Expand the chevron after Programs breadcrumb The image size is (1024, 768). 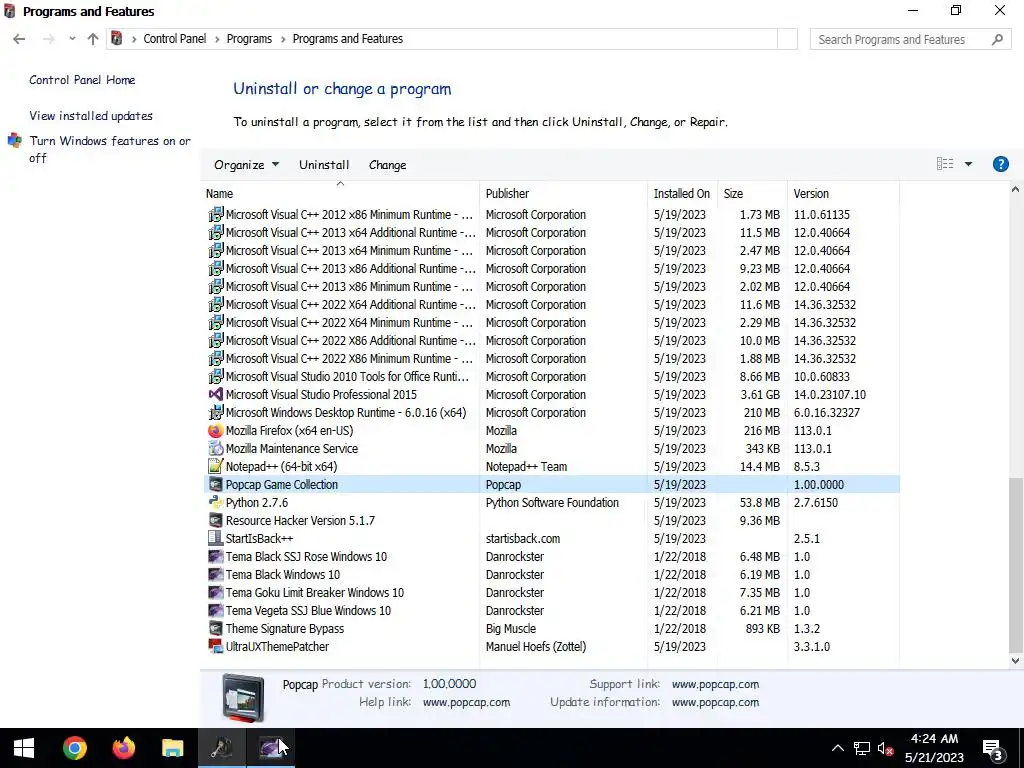[283, 39]
